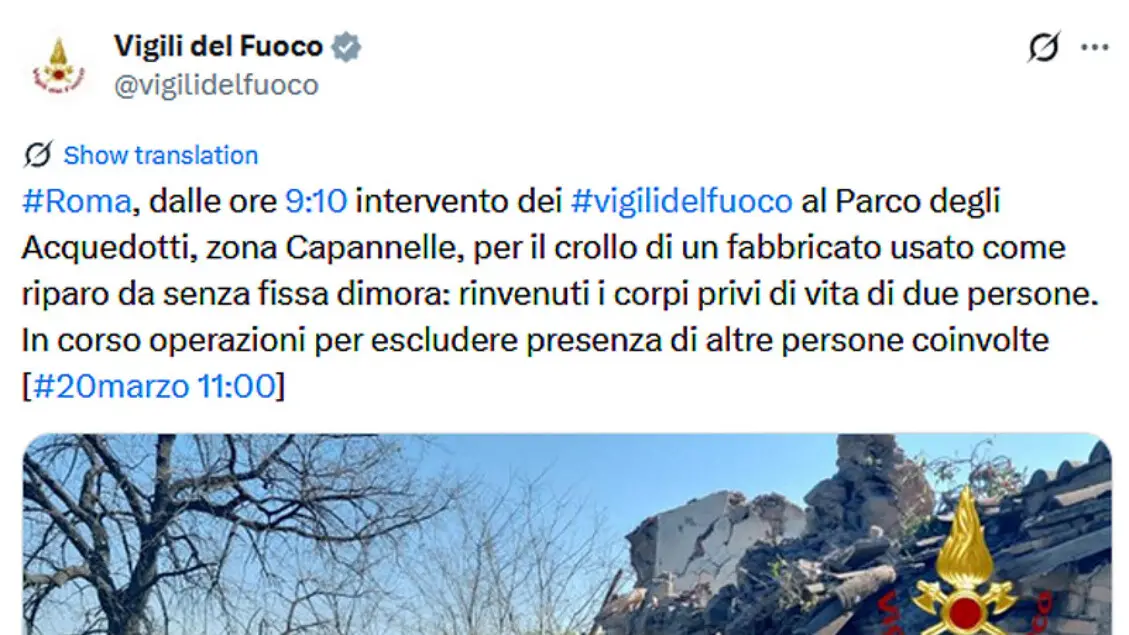Open the #Roma hashtag
1129x635 pixels.
[77, 201]
